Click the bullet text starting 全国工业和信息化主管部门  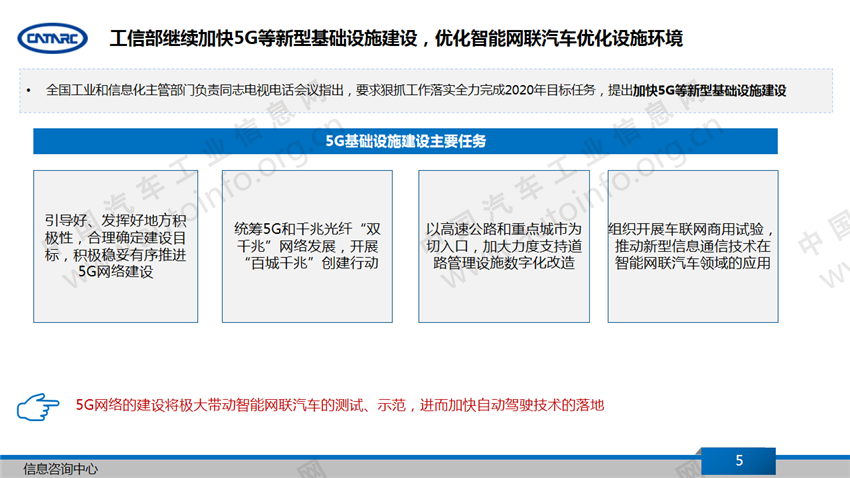click(416, 91)
